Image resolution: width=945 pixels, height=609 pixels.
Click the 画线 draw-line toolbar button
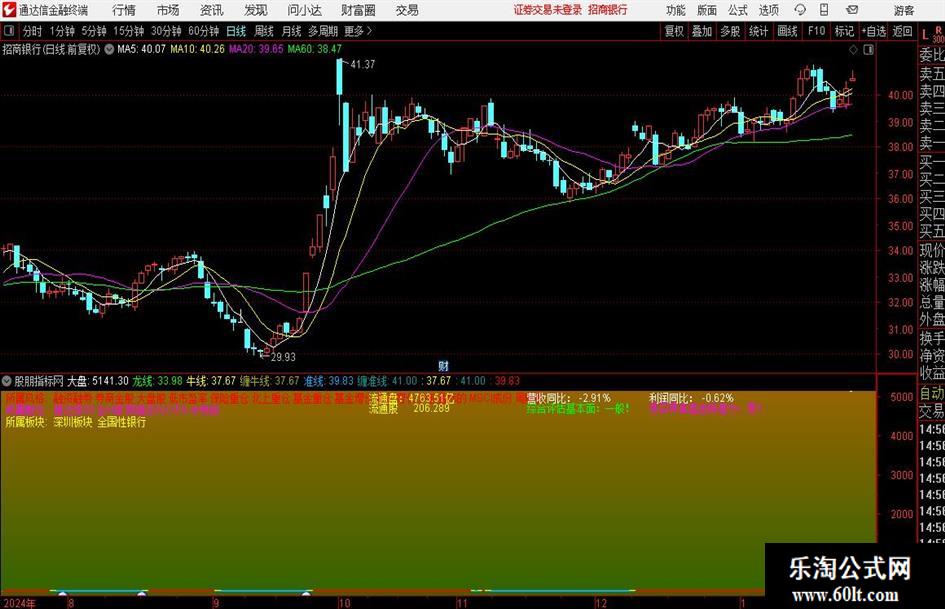pos(788,31)
